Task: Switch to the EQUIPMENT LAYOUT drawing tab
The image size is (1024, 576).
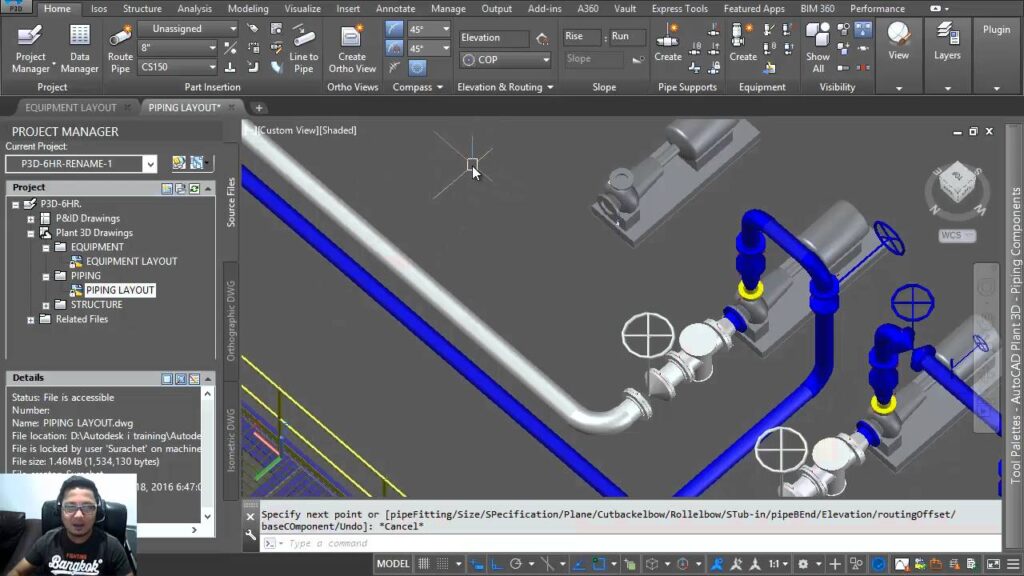Action: (x=70, y=108)
